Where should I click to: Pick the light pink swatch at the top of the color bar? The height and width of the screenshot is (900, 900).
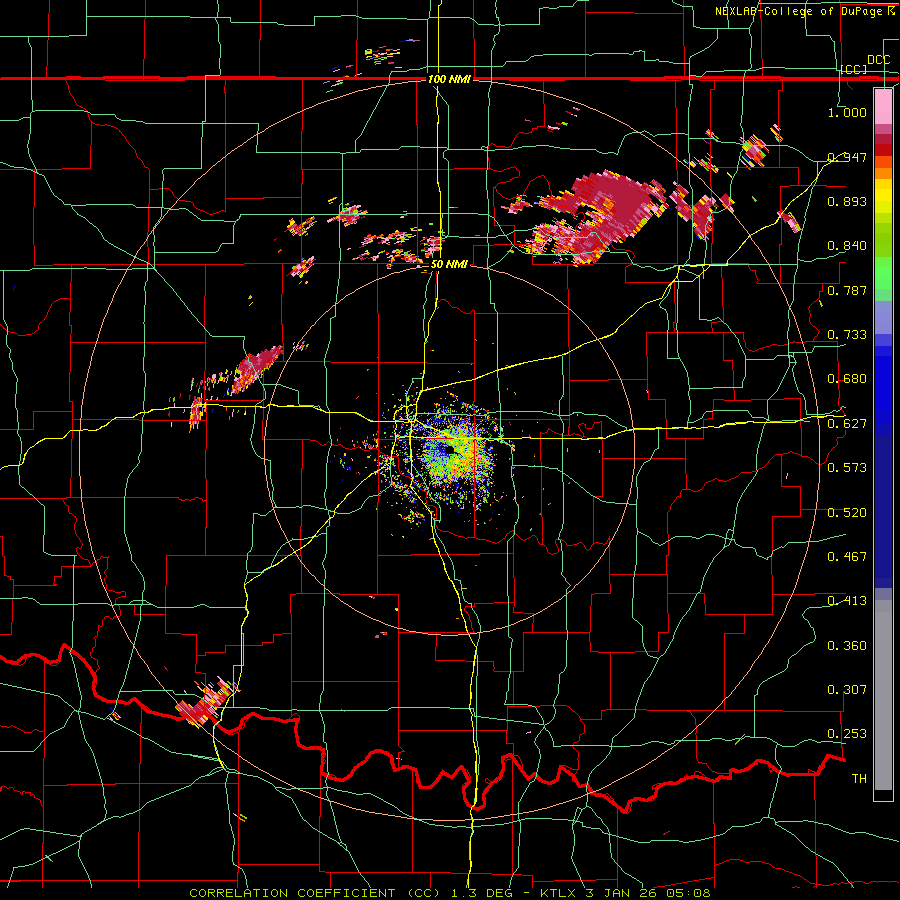pos(883,106)
